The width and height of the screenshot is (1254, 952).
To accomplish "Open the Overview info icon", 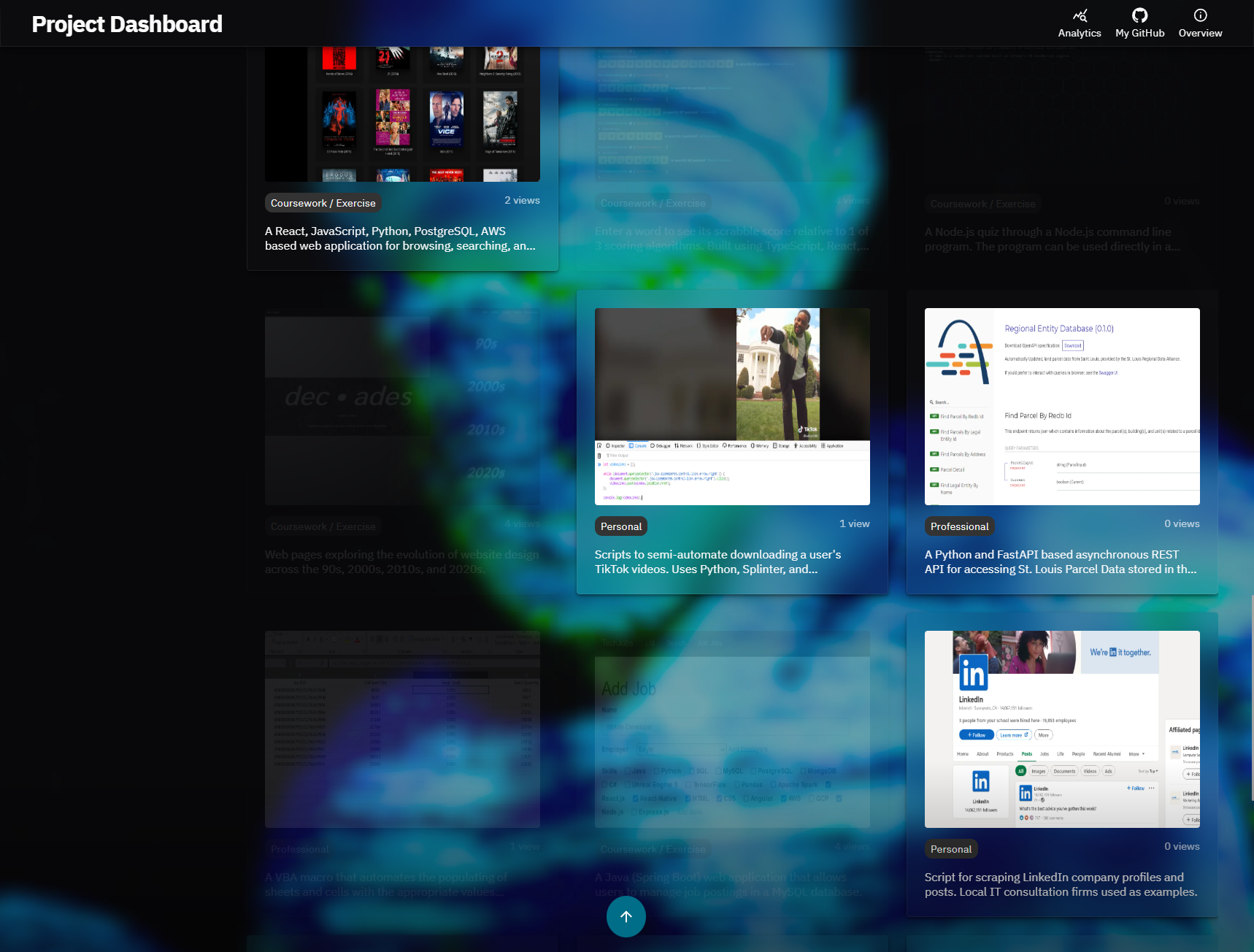I will 1200,15.
